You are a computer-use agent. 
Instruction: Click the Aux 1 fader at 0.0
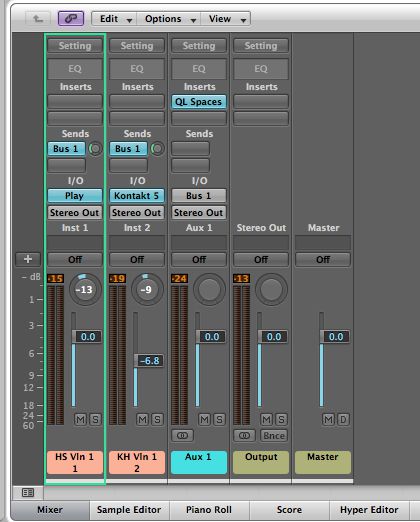tap(211, 337)
